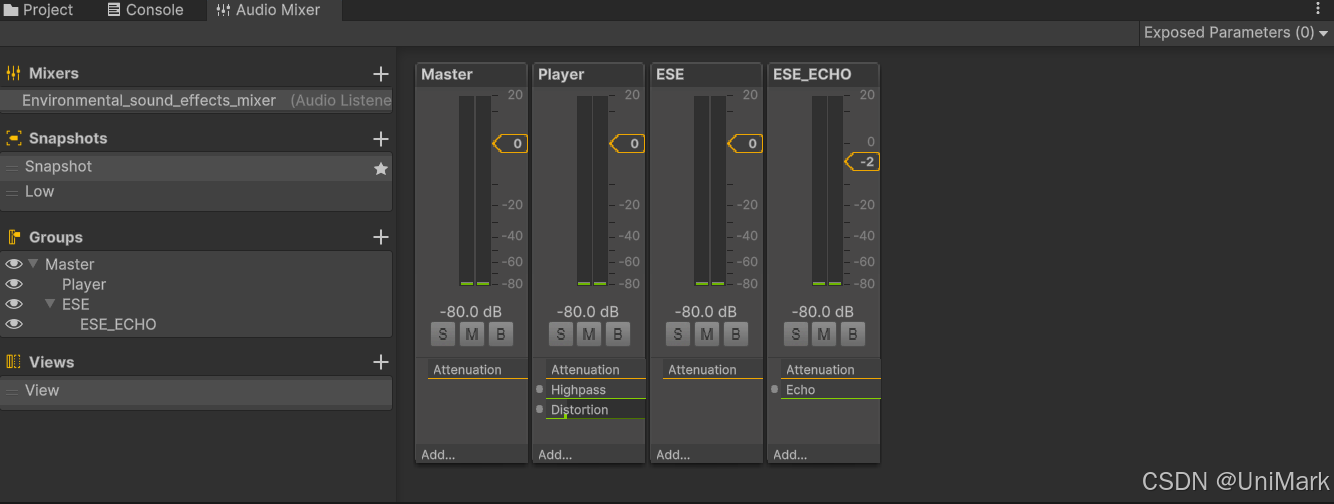This screenshot has width=1334, height=504.
Task: Open the panel kebab menu at top right
Action: coord(1317,8)
